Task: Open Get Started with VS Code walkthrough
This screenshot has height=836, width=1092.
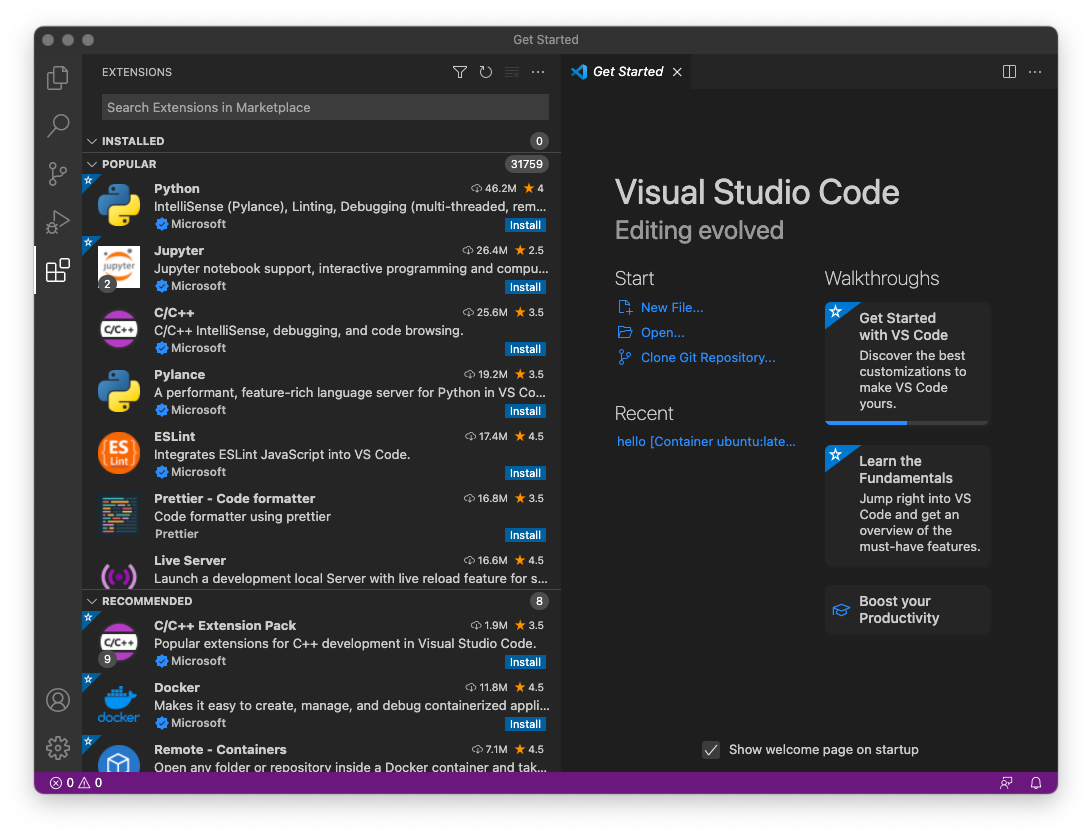Action: pyautogui.click(x=907, y=363)
